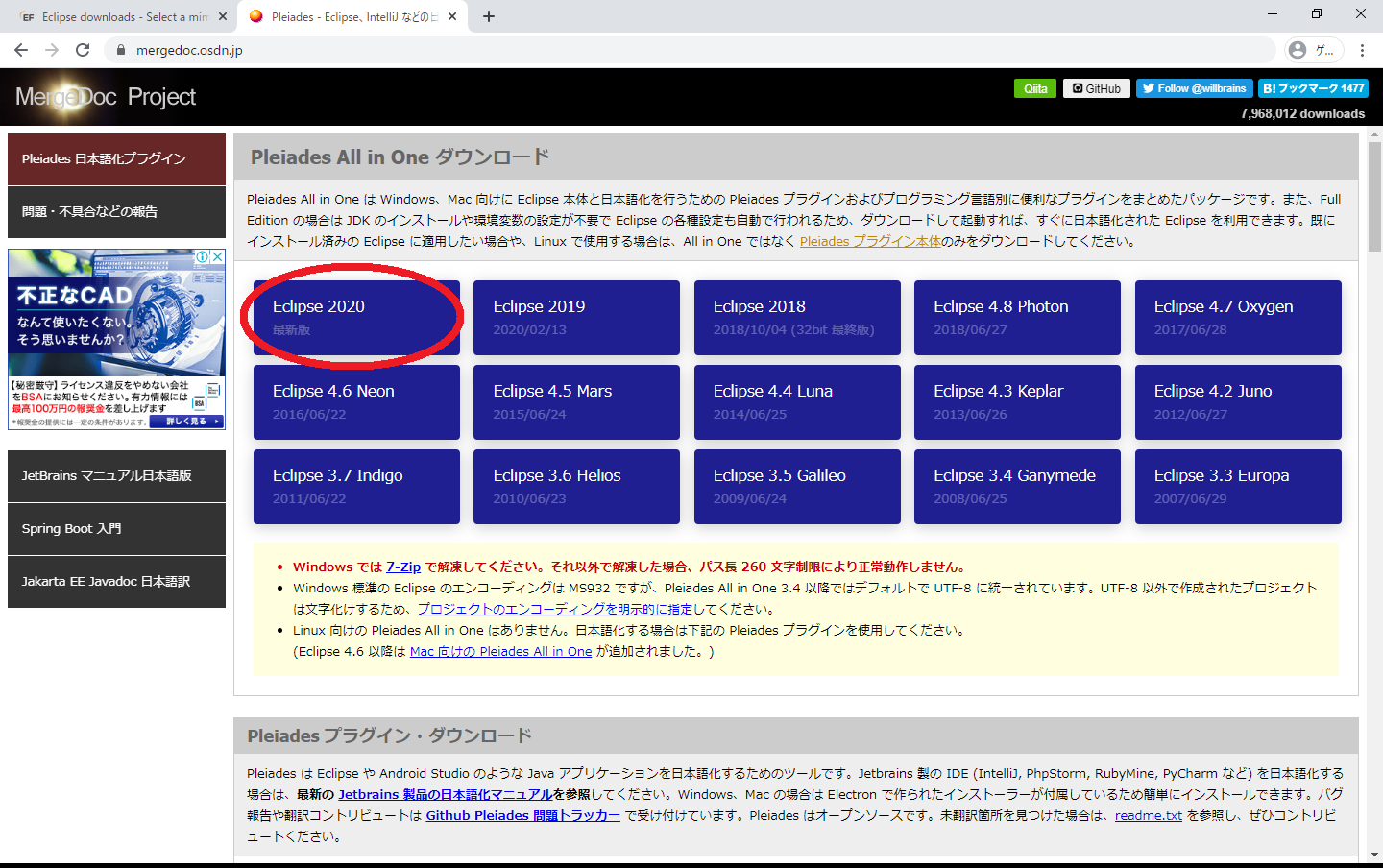
Task: Click Pleiades プラグイン・ダウンロード heading
Action: tap(389, 736)
